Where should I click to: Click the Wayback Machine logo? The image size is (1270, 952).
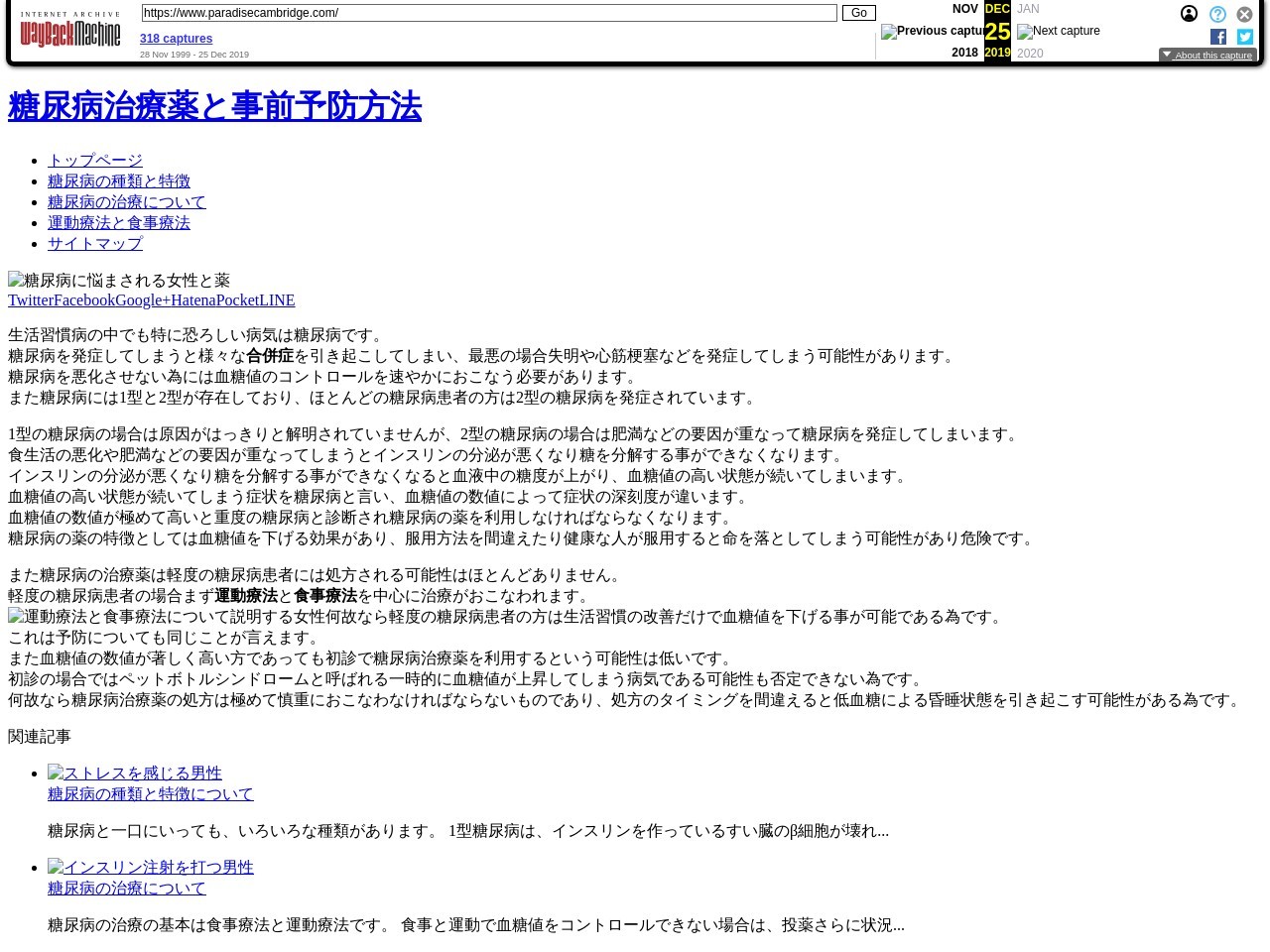click(x=69, y=31)
